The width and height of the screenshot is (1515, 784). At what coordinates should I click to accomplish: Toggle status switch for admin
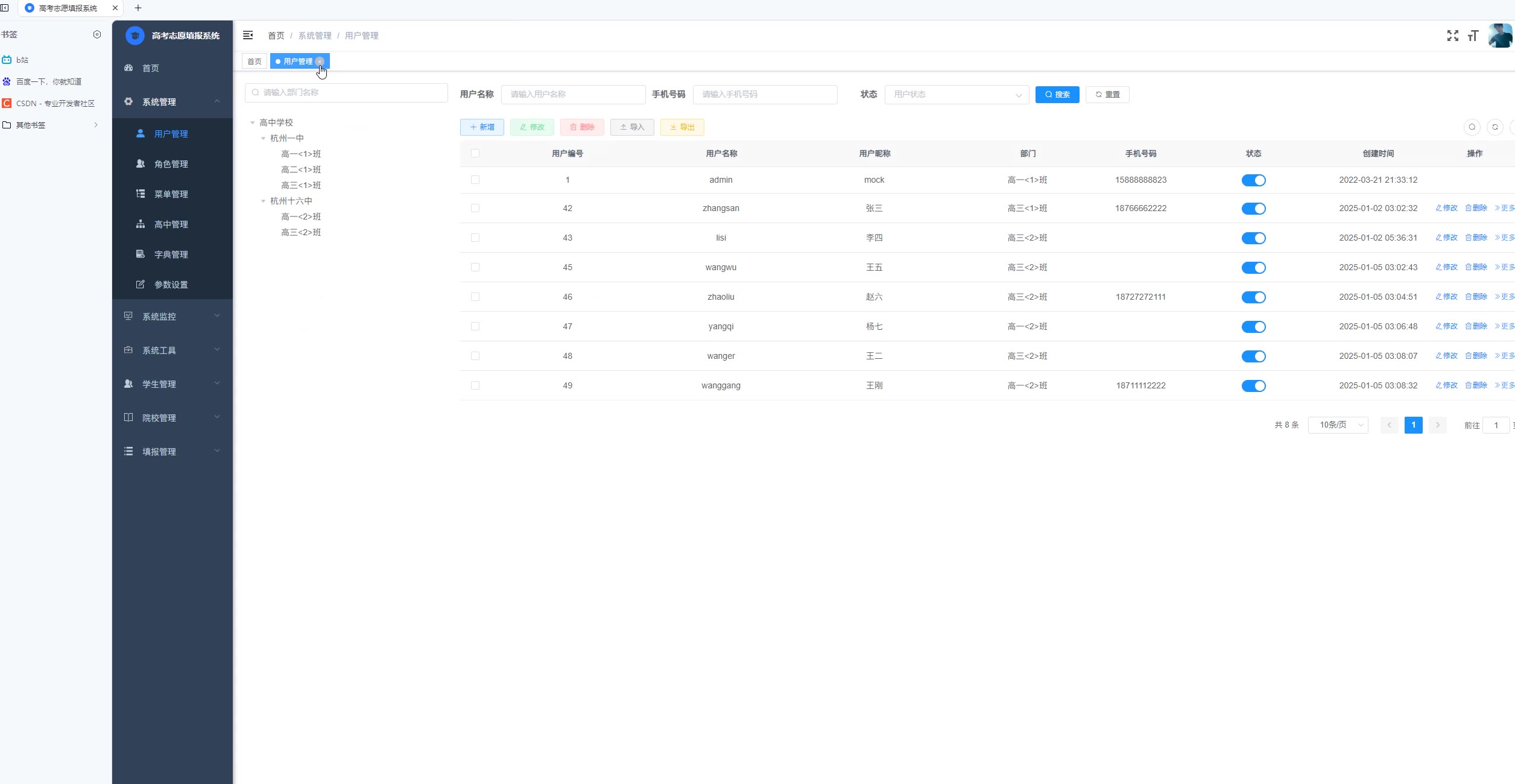pyautogui.click(x=1253, y=180)
